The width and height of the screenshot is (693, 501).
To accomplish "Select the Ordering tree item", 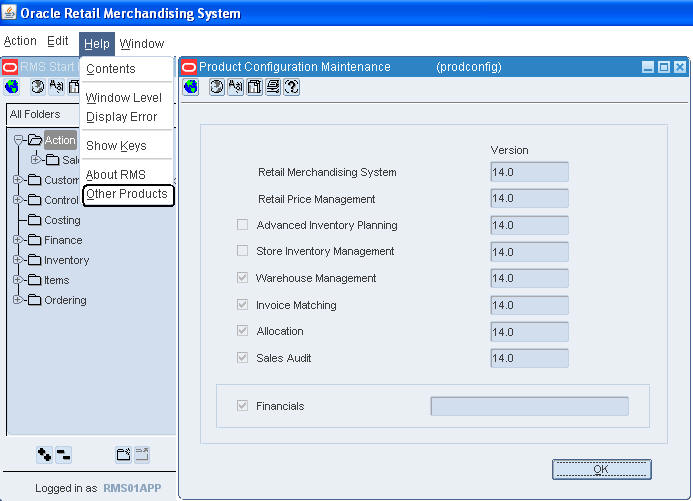I will coord(65,300).
